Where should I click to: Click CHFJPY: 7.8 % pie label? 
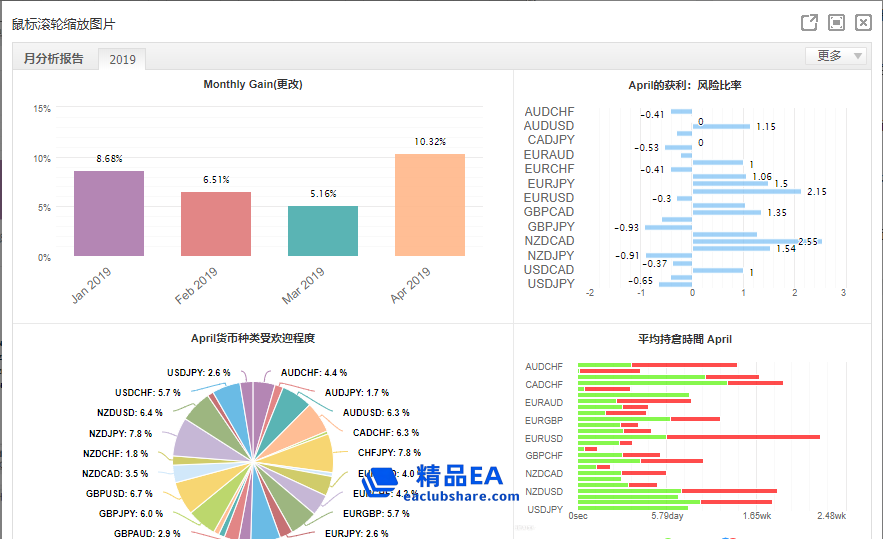[389, 453]
